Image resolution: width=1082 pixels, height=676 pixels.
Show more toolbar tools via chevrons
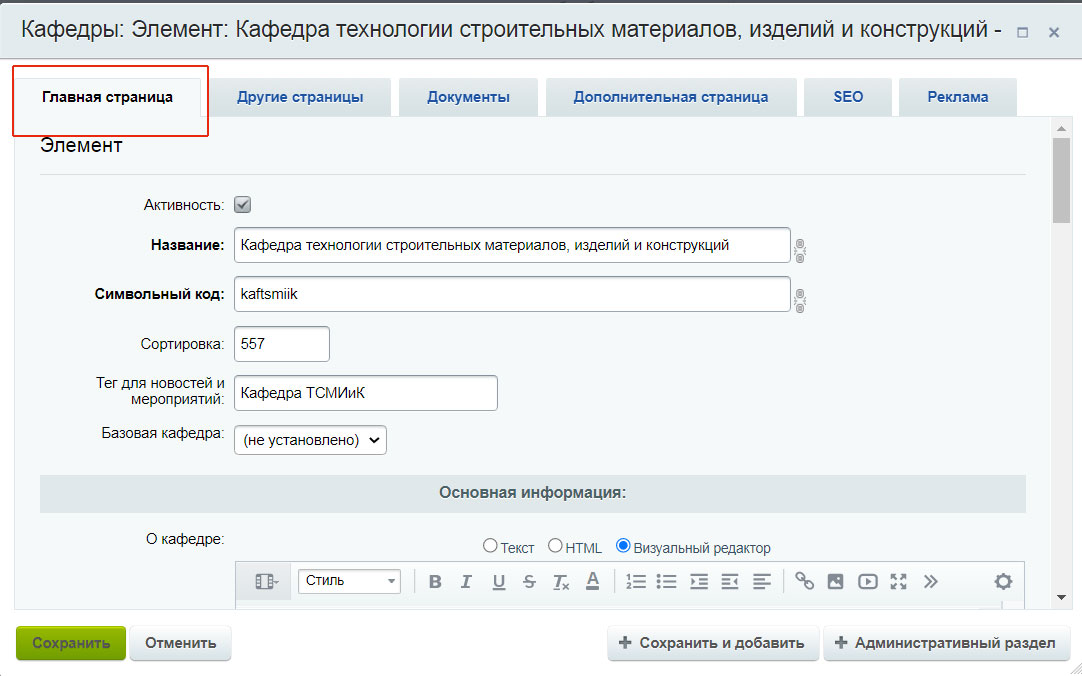click(x=930, y=581)
